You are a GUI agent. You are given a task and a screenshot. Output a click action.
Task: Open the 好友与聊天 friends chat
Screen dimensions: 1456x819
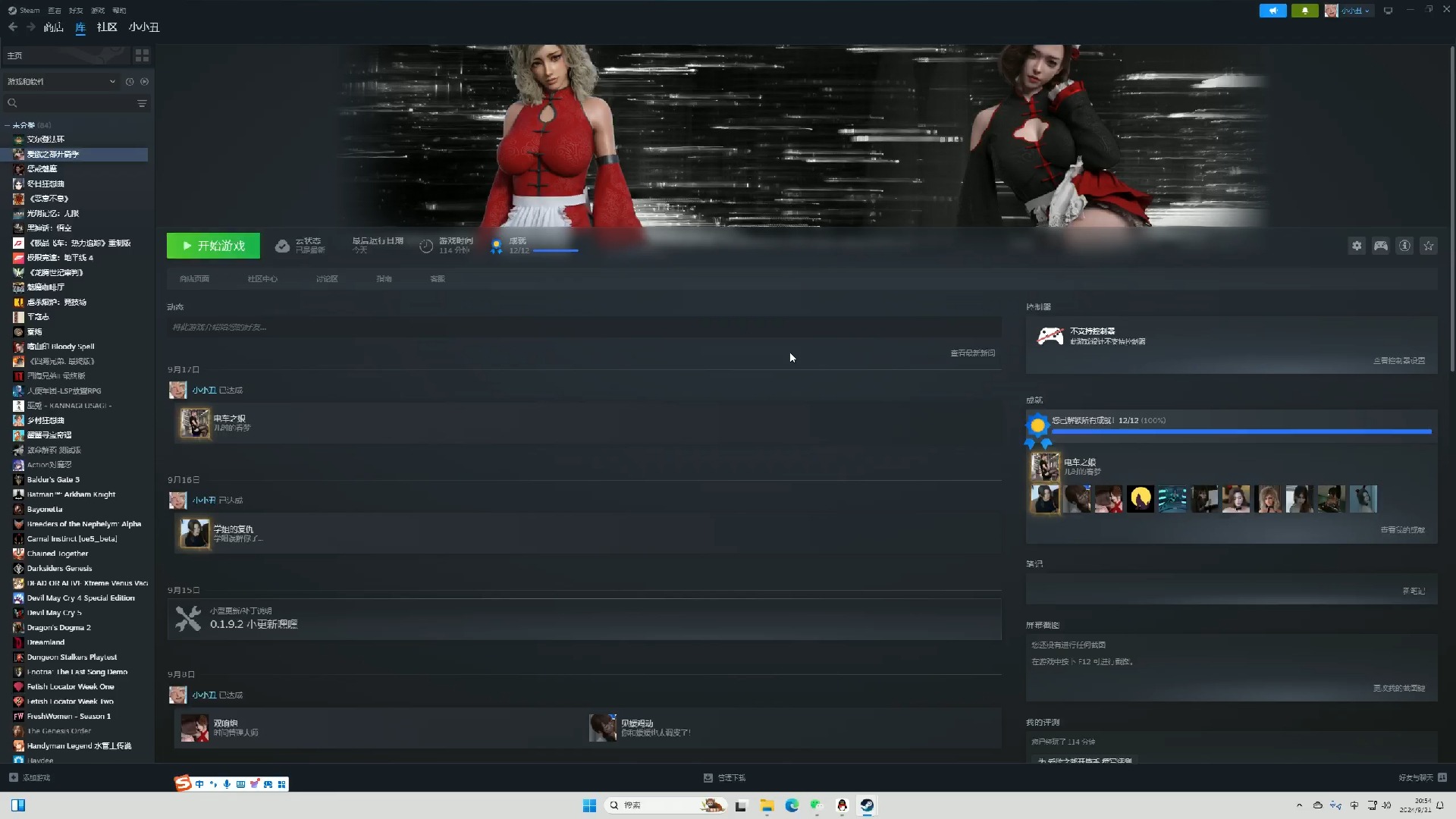point(1423,777)
